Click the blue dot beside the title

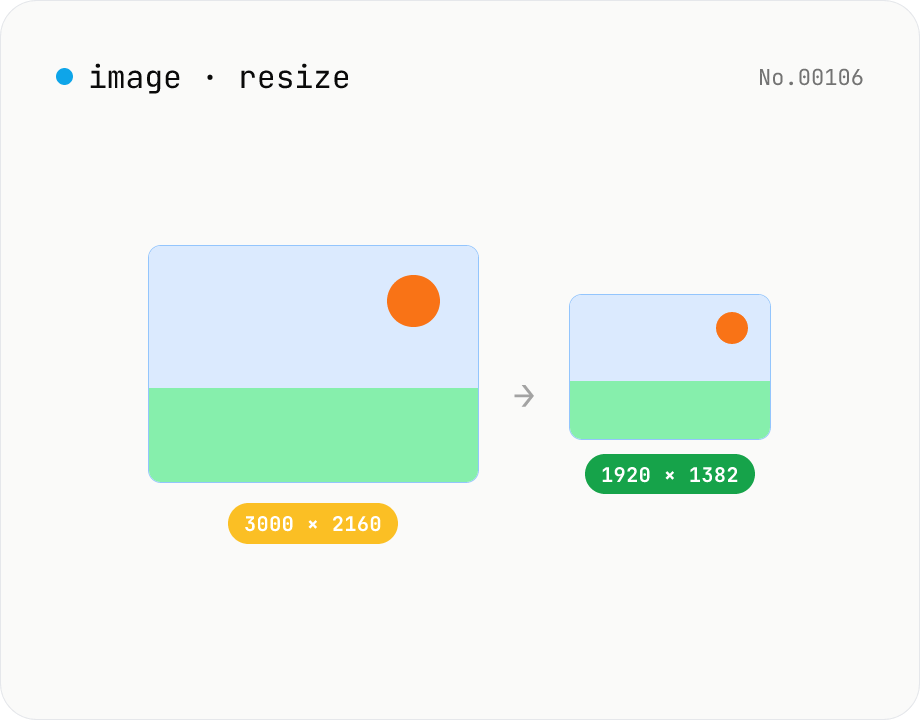tap(65, 76)
